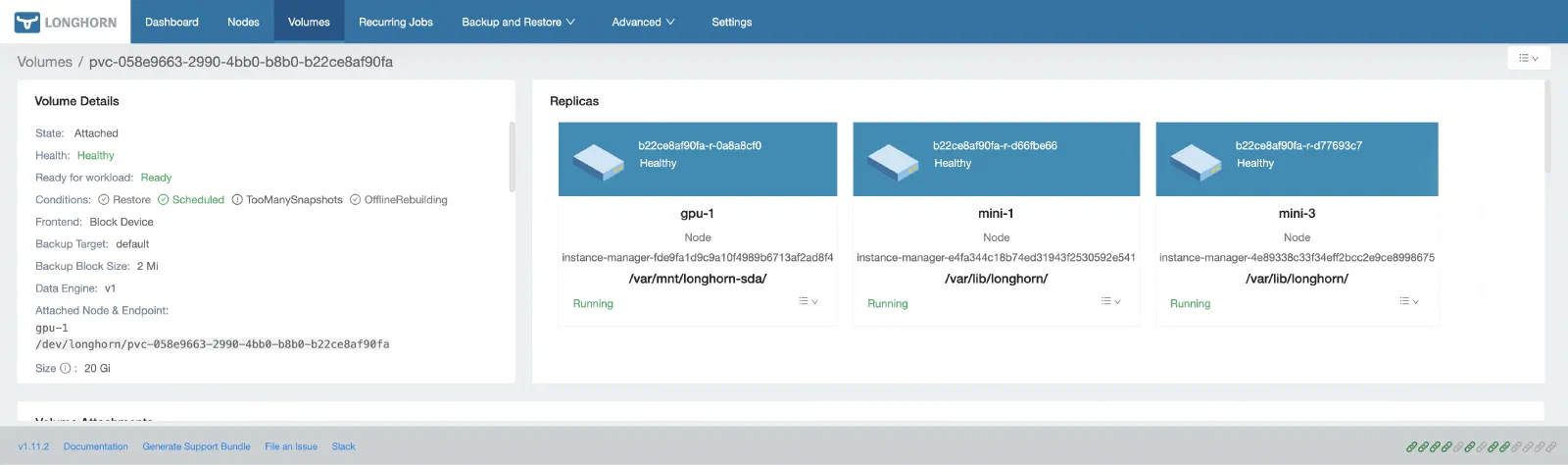Select the Volumes tab

[x=309, y=22]
